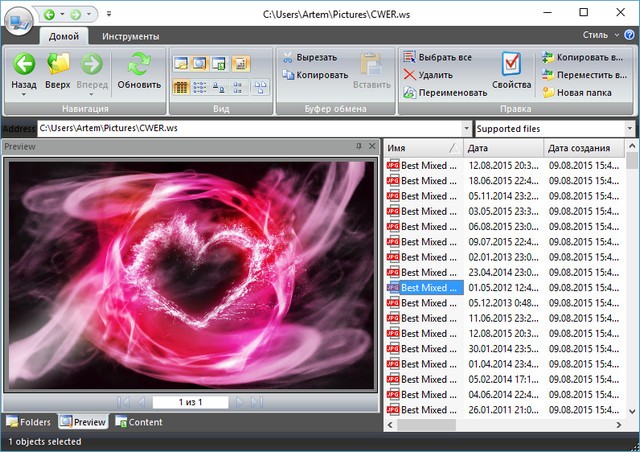The image size is (640, 452).
Task: Switch to the Инструменты ribbon tab
Action: click(x=130, y=35)
